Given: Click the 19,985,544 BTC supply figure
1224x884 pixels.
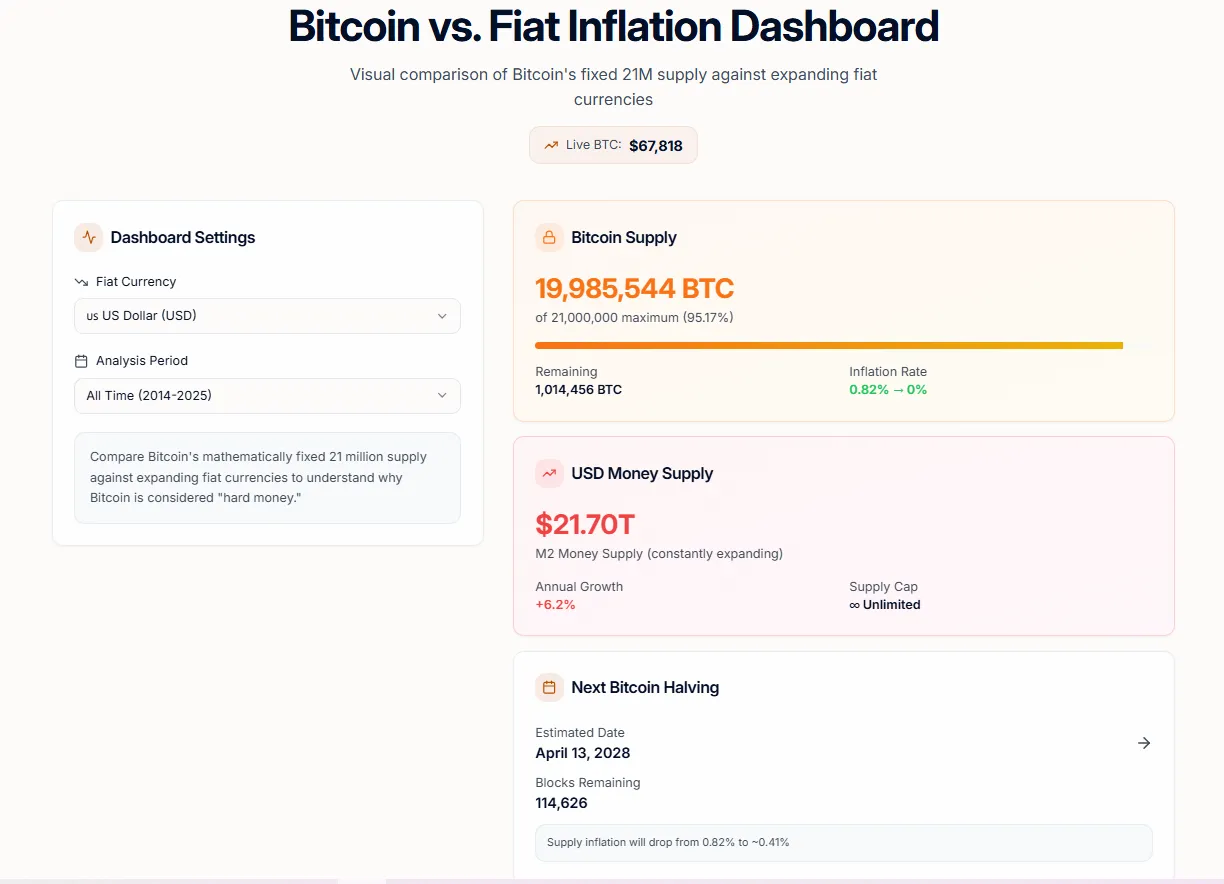Looking at the screenshot, I should (x=634, y=289).
